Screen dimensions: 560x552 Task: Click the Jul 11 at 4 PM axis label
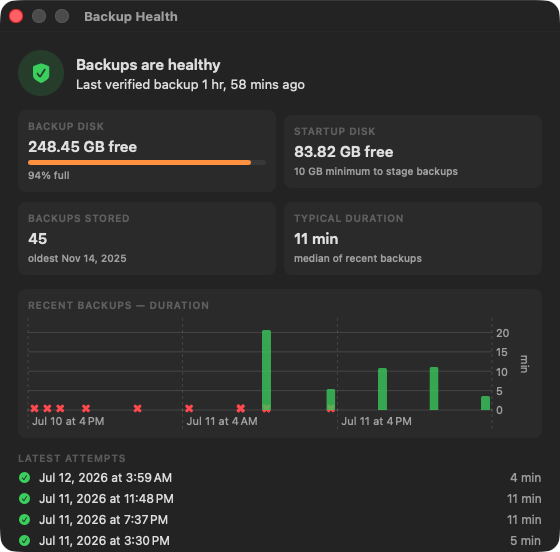(376, 421)
